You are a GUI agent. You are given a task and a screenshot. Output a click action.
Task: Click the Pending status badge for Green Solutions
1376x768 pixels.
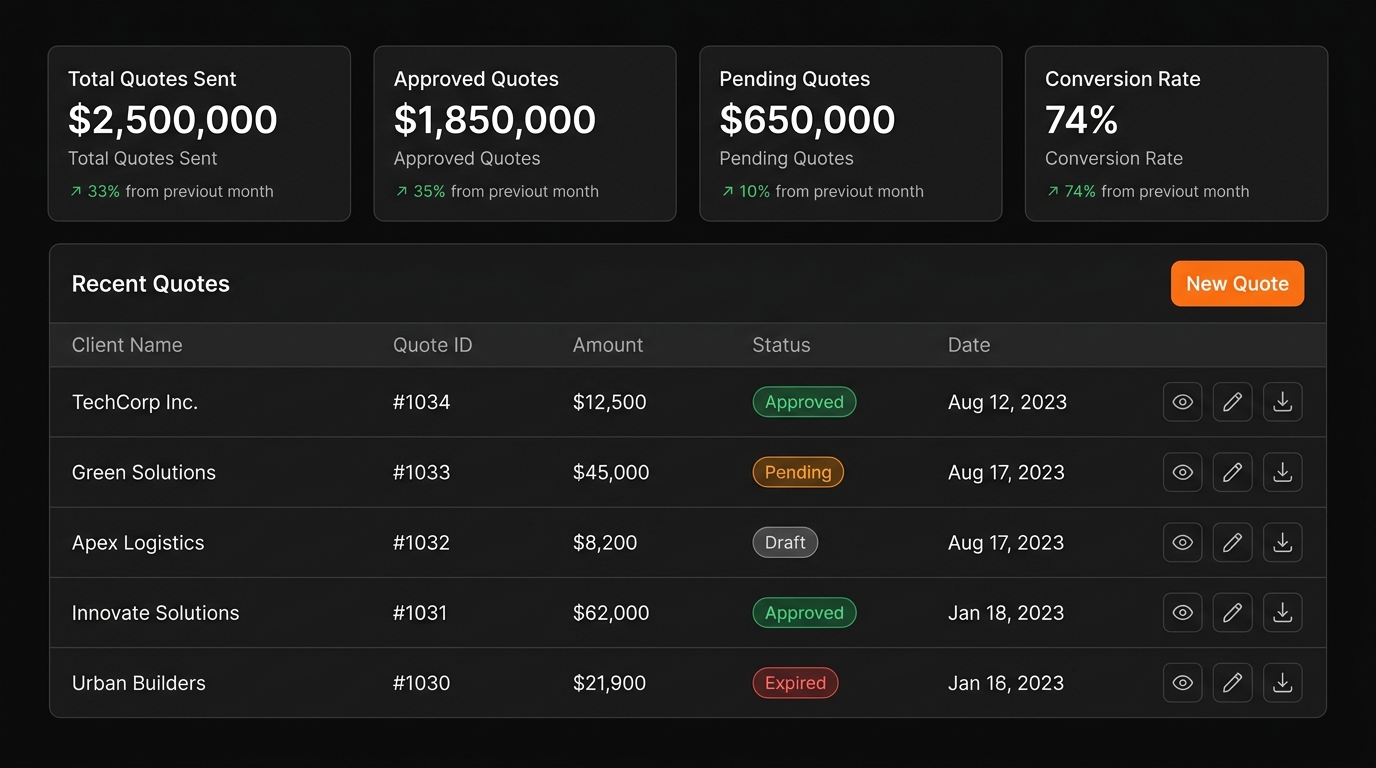798,472
